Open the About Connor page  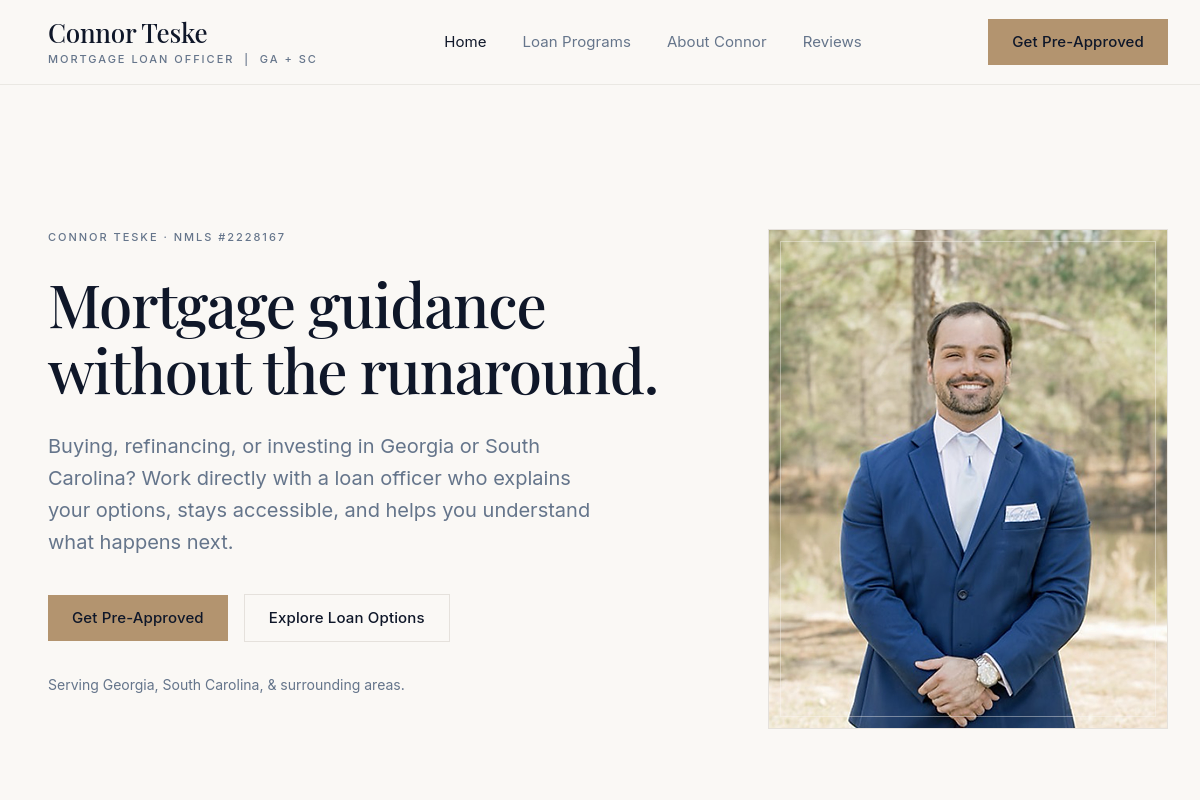(716, 42)
